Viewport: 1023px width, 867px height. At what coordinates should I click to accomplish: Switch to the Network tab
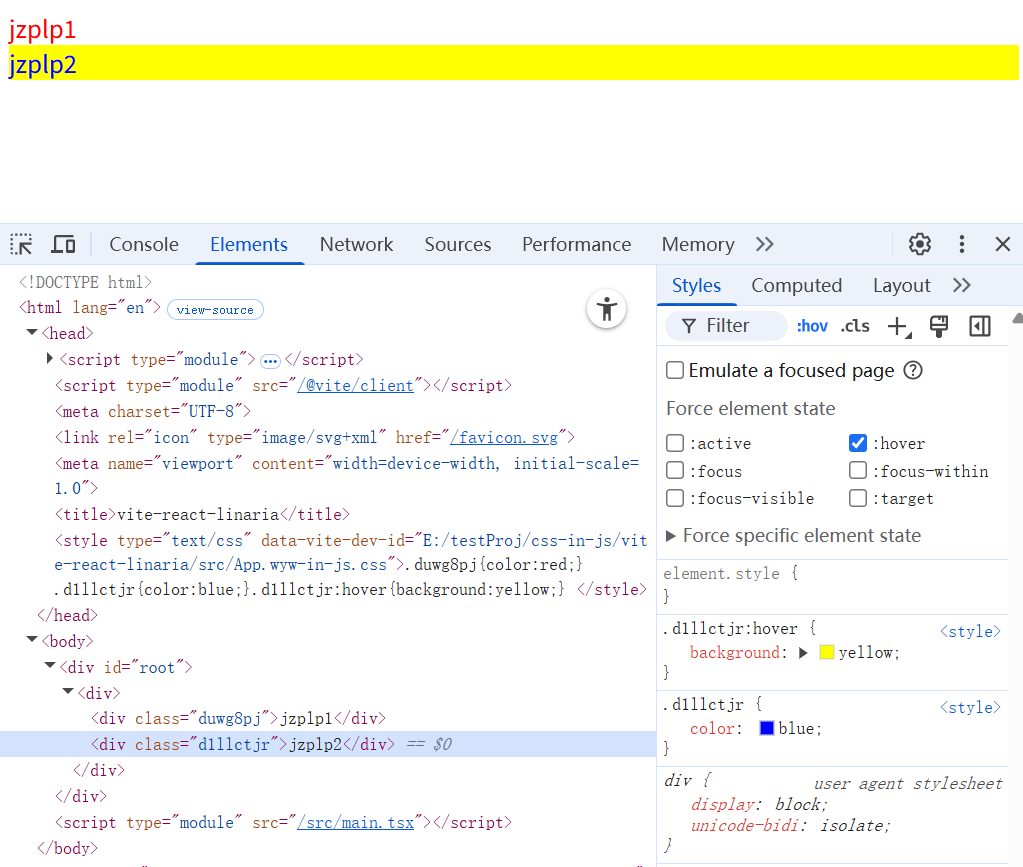pyautogui.click(x=356, y=245)
